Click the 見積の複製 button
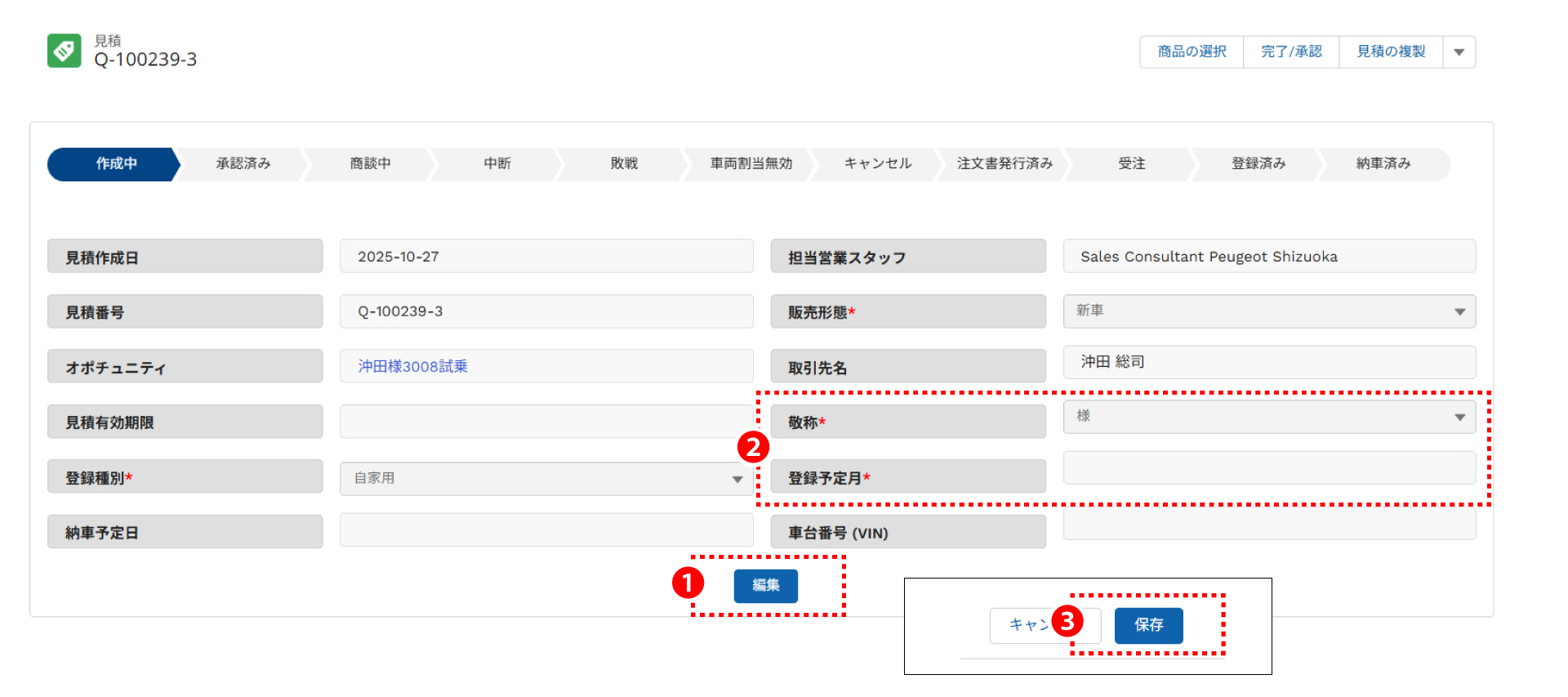The width and height of the screenshot is (1568, 697). tap(1390, 52)
